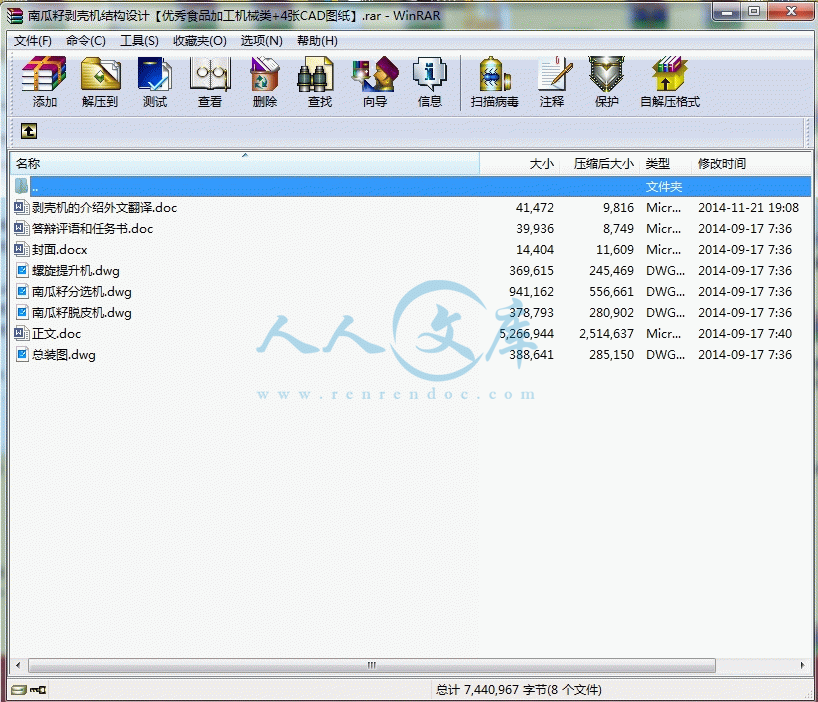Click the key icon in status bar
This screenshot has width=818, height=702.
click(38, 690)
